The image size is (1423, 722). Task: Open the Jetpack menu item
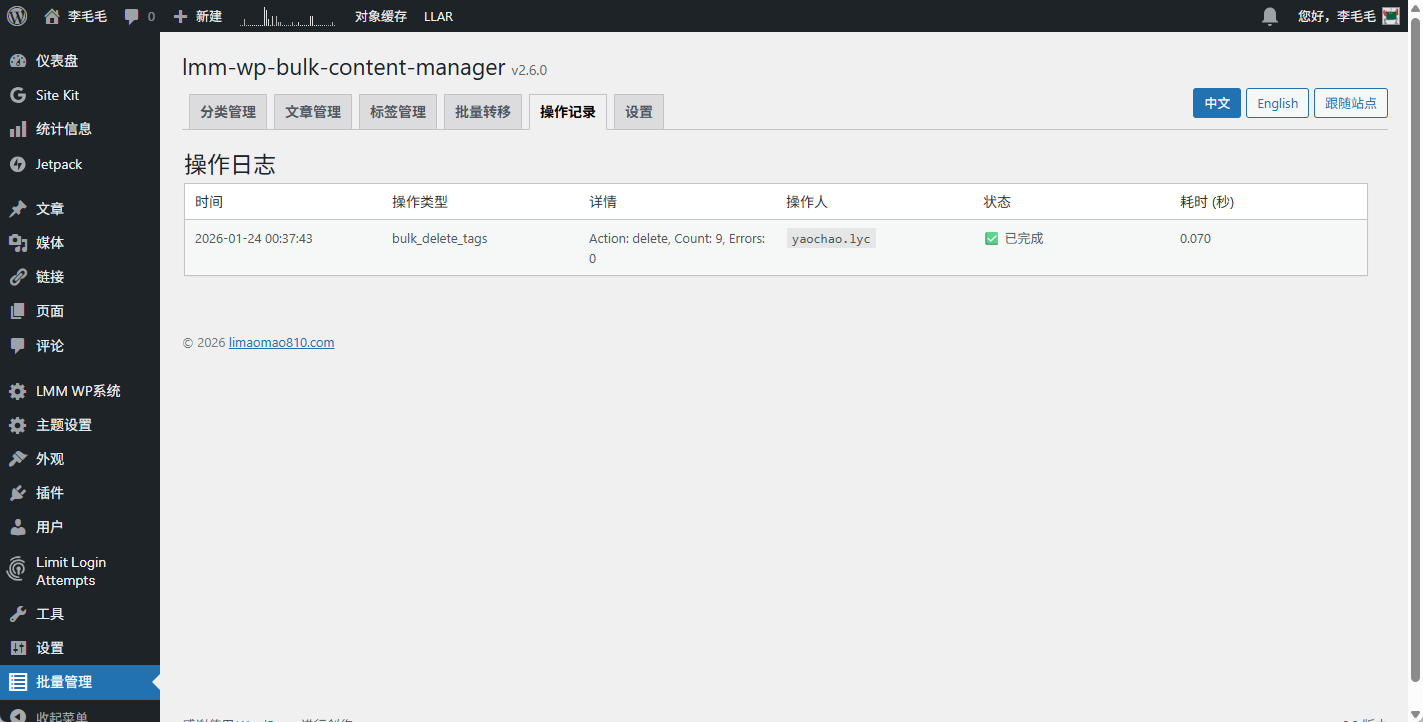[59, 164]
